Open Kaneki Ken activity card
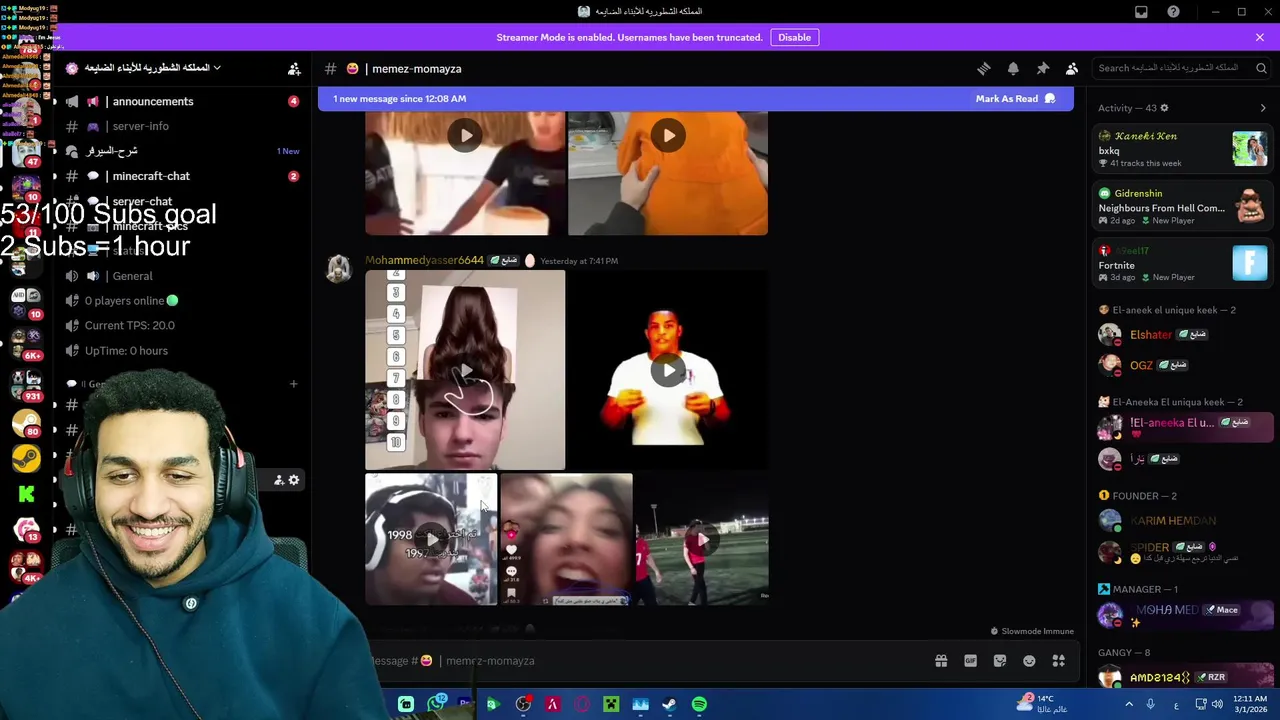The image size is (1280, 720). pyautogui.click(x=1182, y=150)
